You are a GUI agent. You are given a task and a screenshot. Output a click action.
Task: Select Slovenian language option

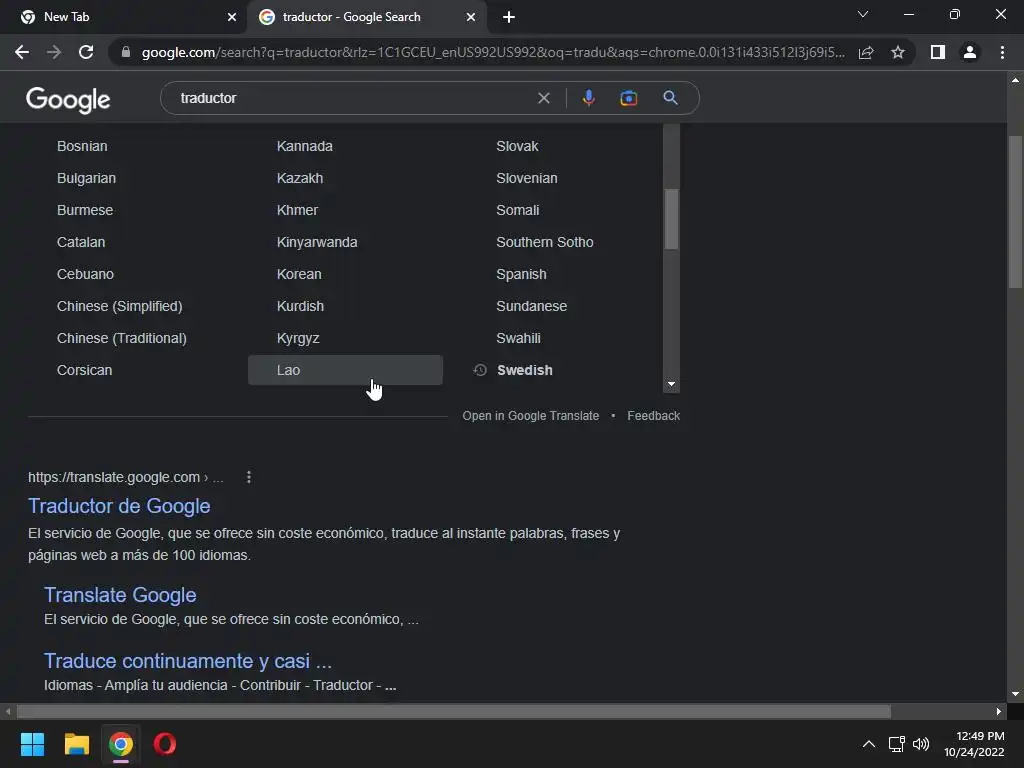pyautogui.click(x=527, y=178)
